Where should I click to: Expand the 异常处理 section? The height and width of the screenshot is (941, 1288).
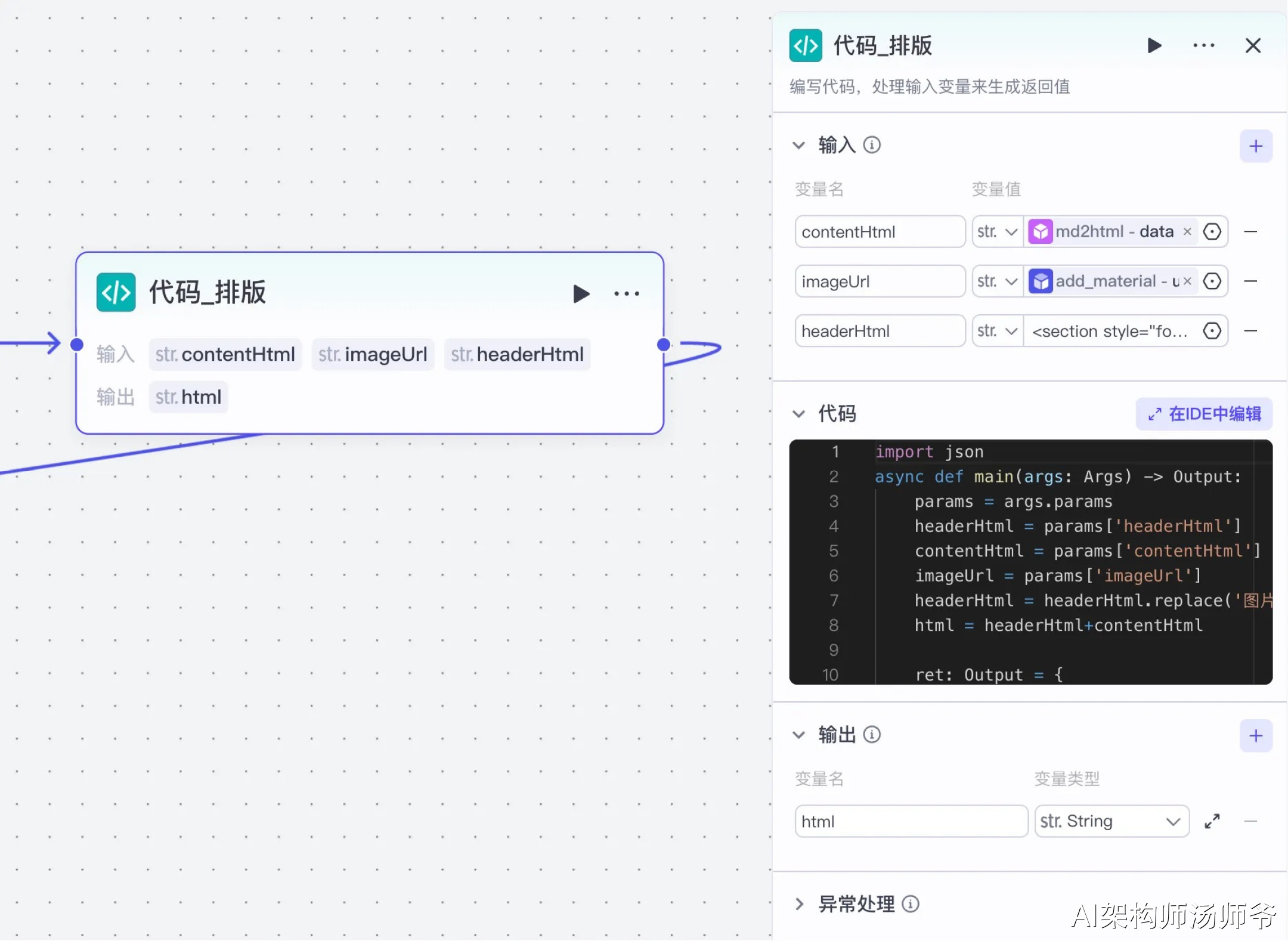[799, 904]
